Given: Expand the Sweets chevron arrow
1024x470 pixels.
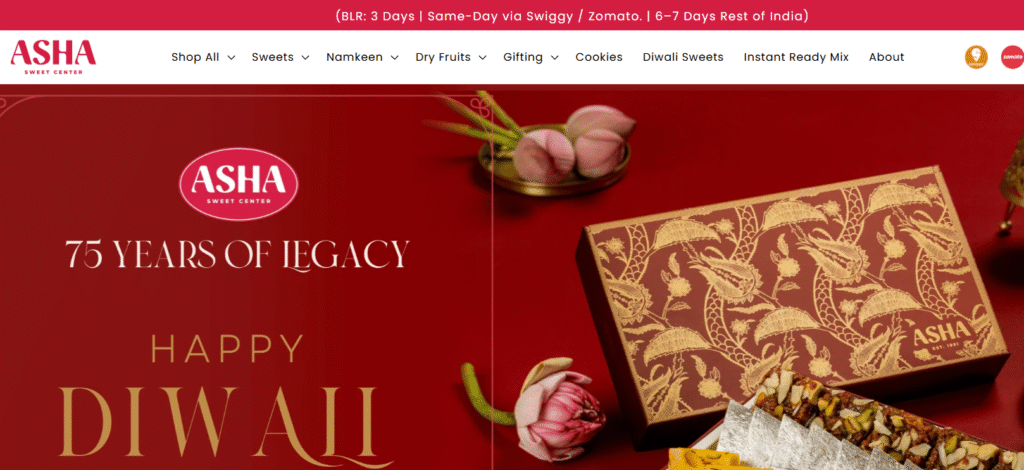Looking at the screenshot, I should click(x=305, y=57).
